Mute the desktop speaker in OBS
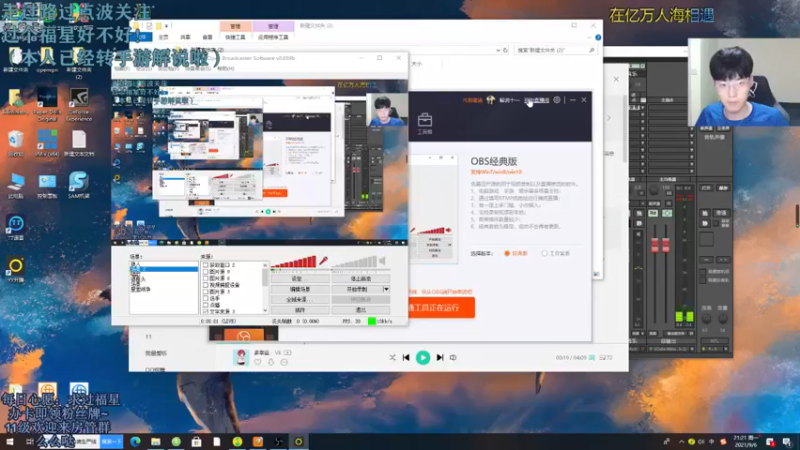This screenshot has height=450, width=800. click(x=382, y=261)
